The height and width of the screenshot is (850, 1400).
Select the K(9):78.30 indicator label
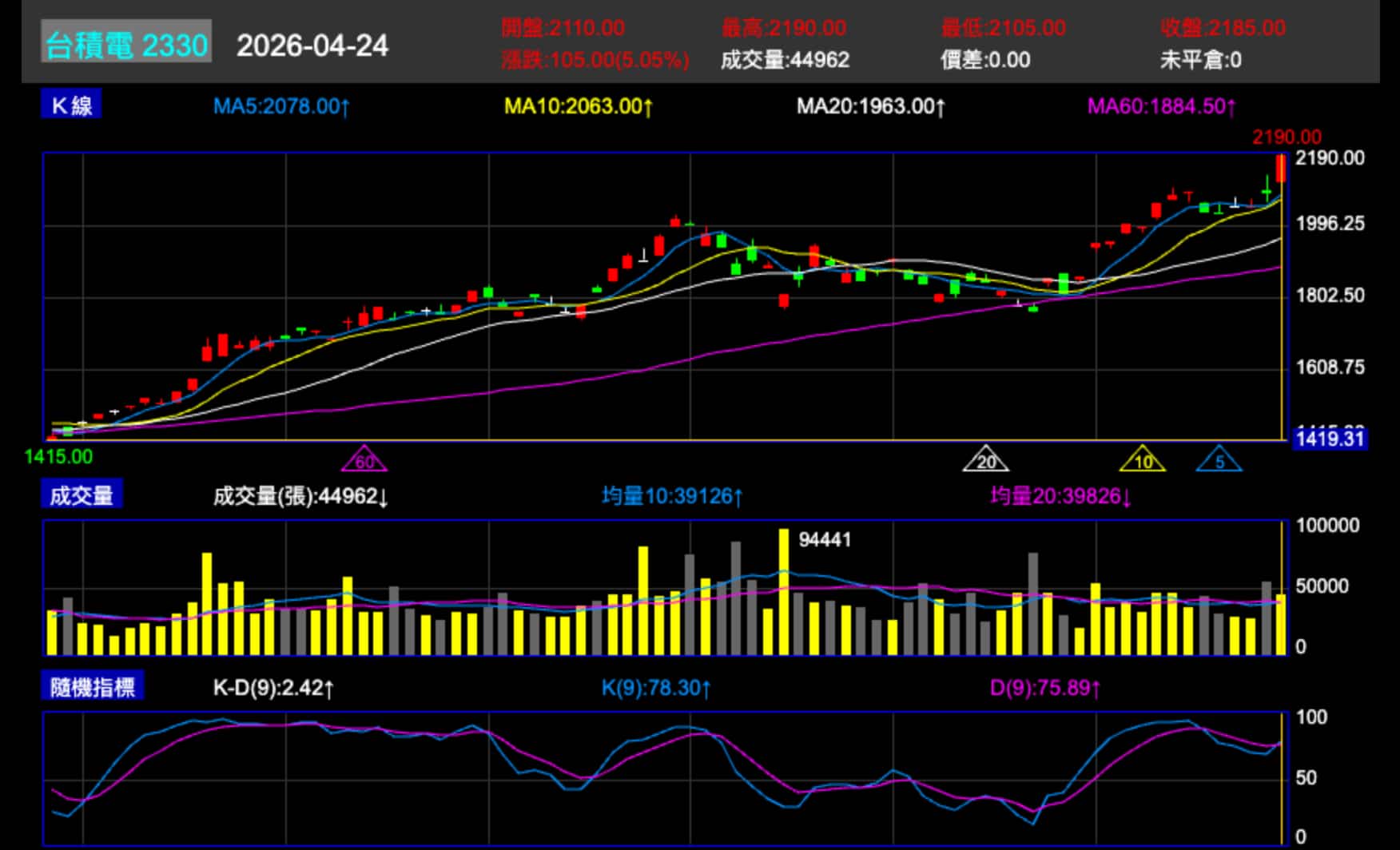click(655, 688)
